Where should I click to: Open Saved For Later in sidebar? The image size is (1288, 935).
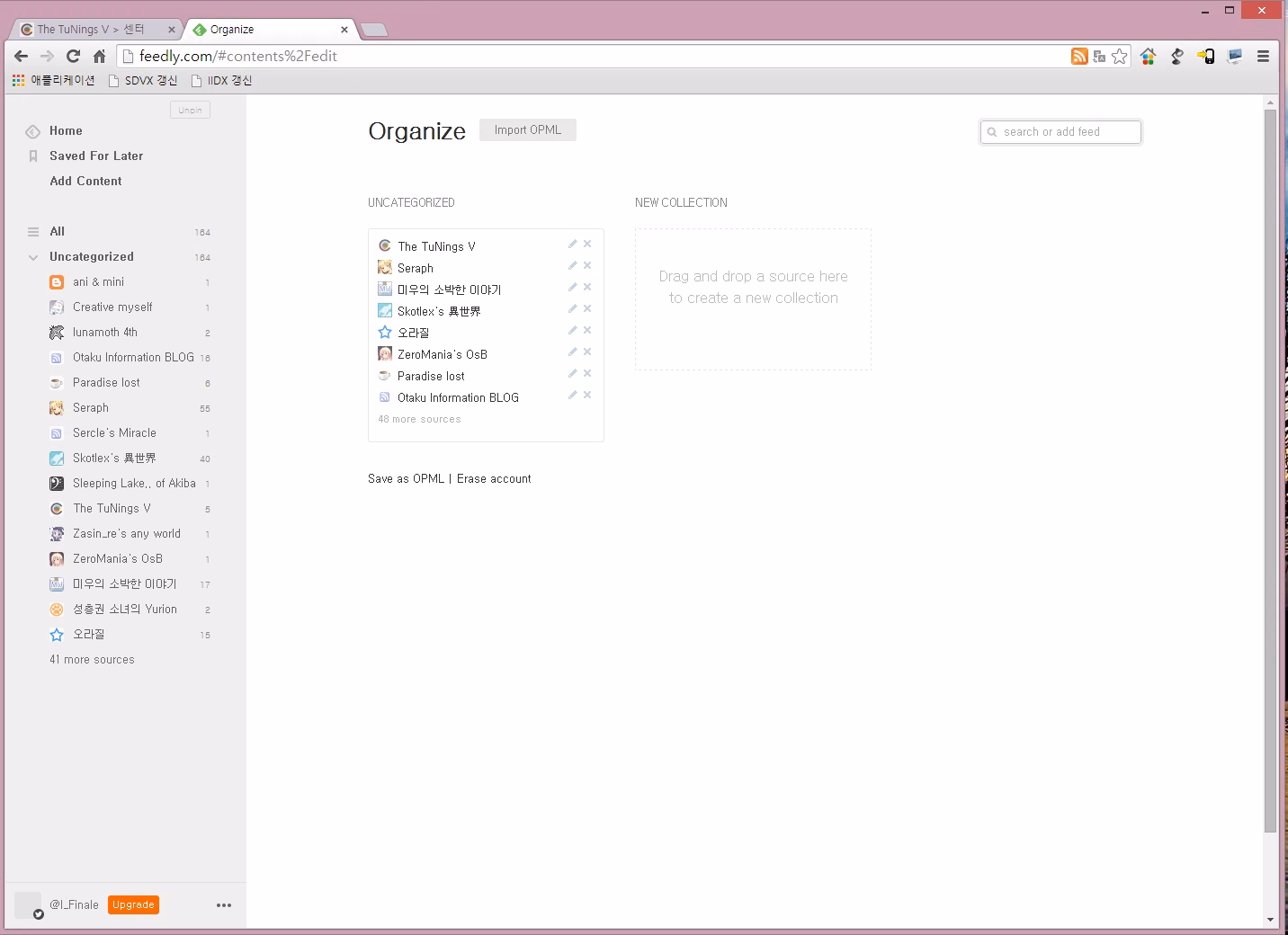[x=96, y=156]
